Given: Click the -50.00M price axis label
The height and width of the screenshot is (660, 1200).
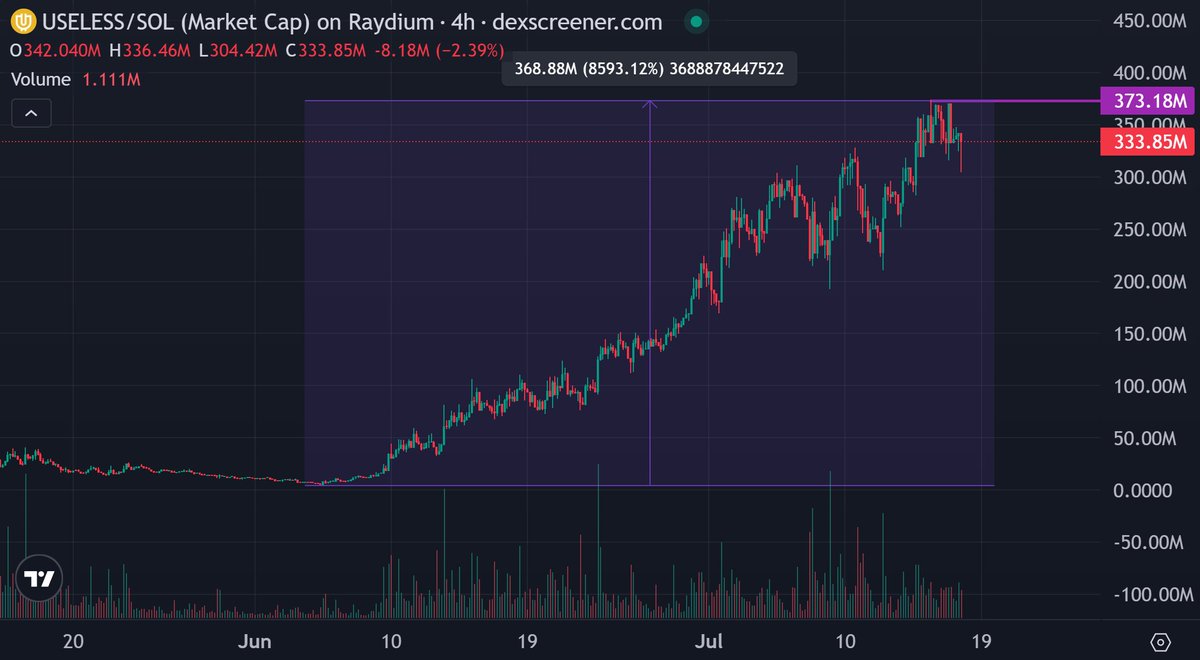Looking at the screenshot, I should point(1150,542).
